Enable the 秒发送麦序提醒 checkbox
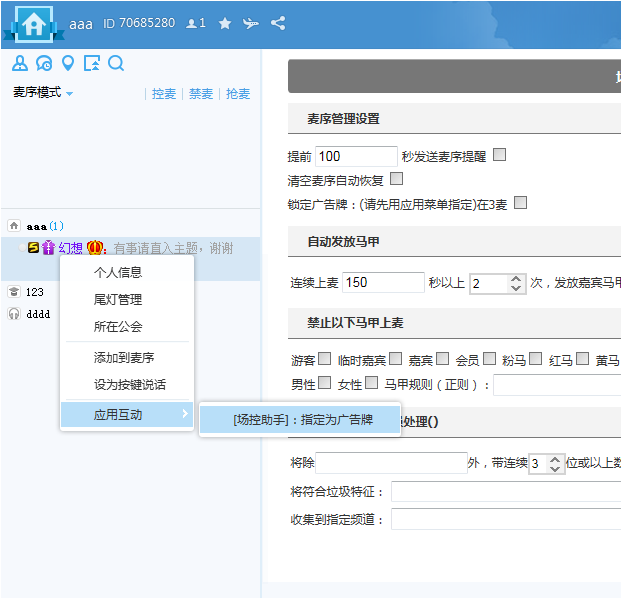 pyautogui.click(x=500, y=155)
